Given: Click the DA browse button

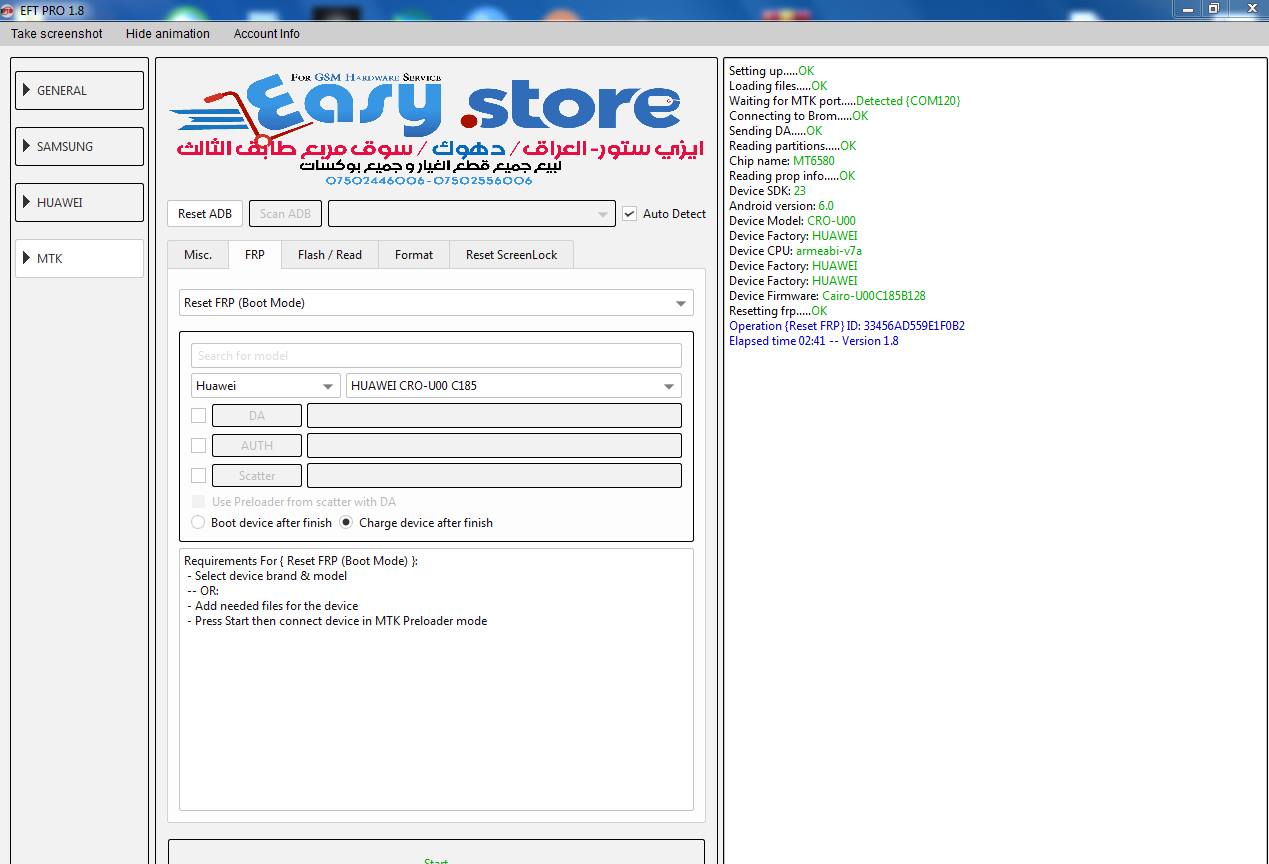Looking at the screenshot, I should click(257, 416).
